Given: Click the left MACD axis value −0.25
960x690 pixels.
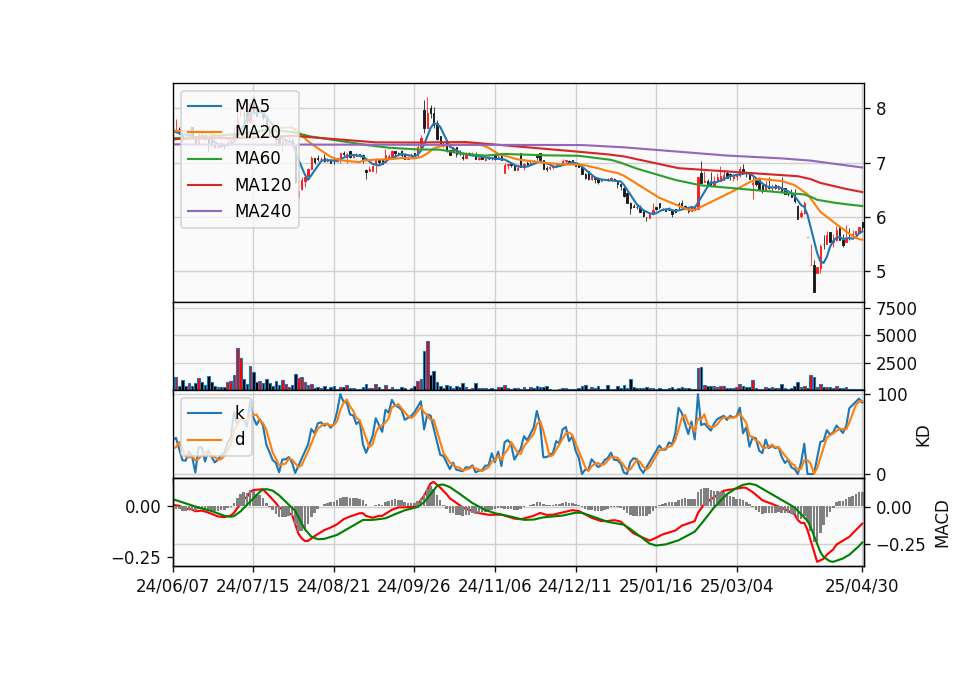Looking at the screenshot, I should click(x=137, y=558).
